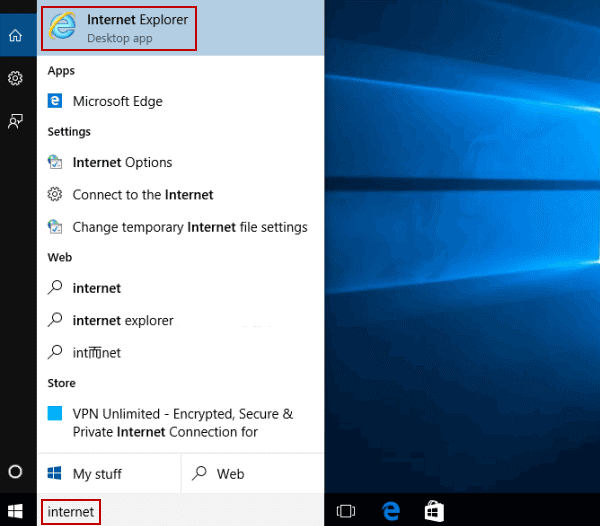Open the Windows Start button
This screenshot has height=526, width=600.
click(x=15, y=511)
